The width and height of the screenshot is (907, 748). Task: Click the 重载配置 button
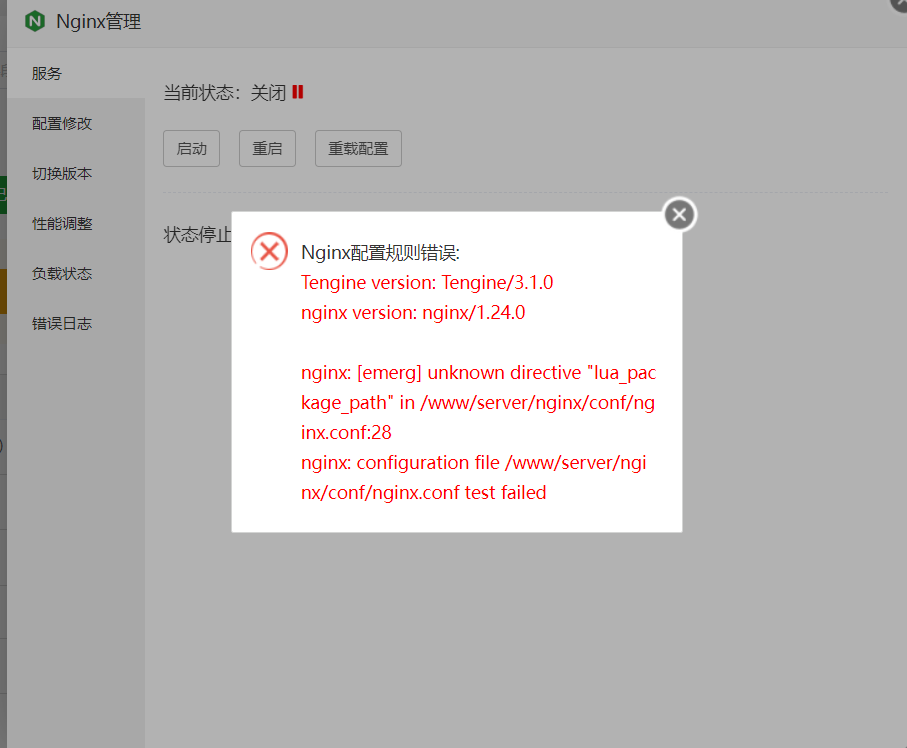pyautogui.click(x=358, y=149)
